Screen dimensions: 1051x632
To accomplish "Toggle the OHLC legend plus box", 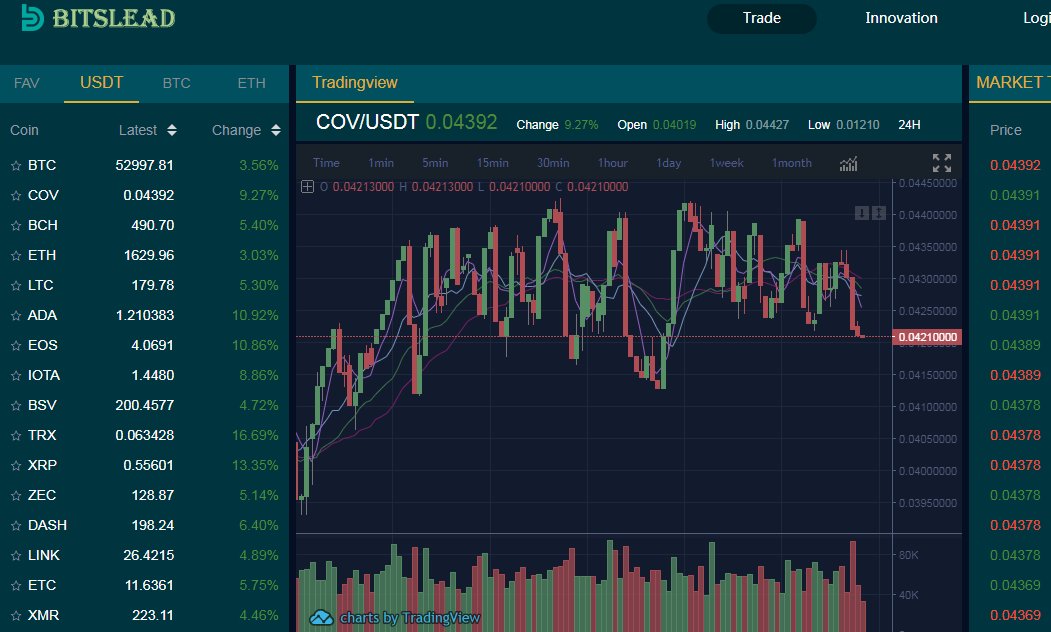I will click(307, 187).
